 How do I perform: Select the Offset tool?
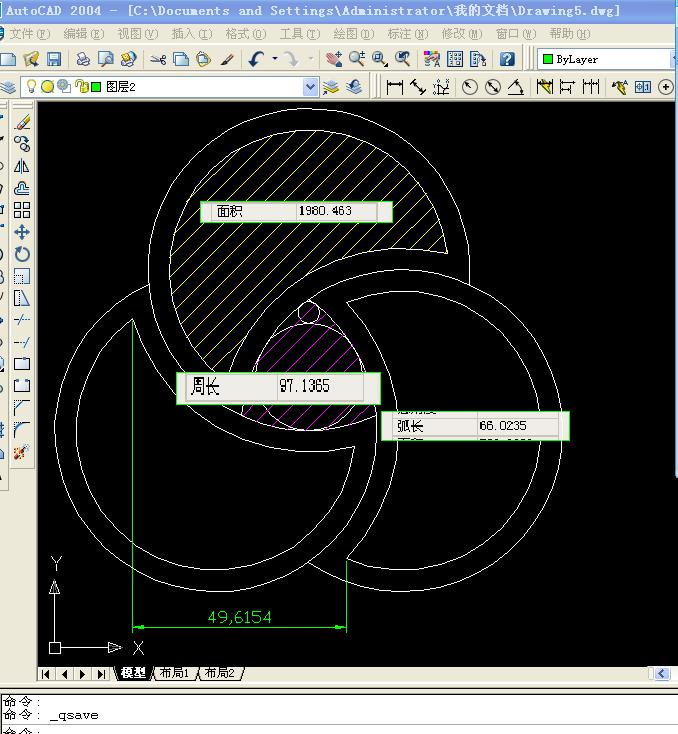(22, 188)
